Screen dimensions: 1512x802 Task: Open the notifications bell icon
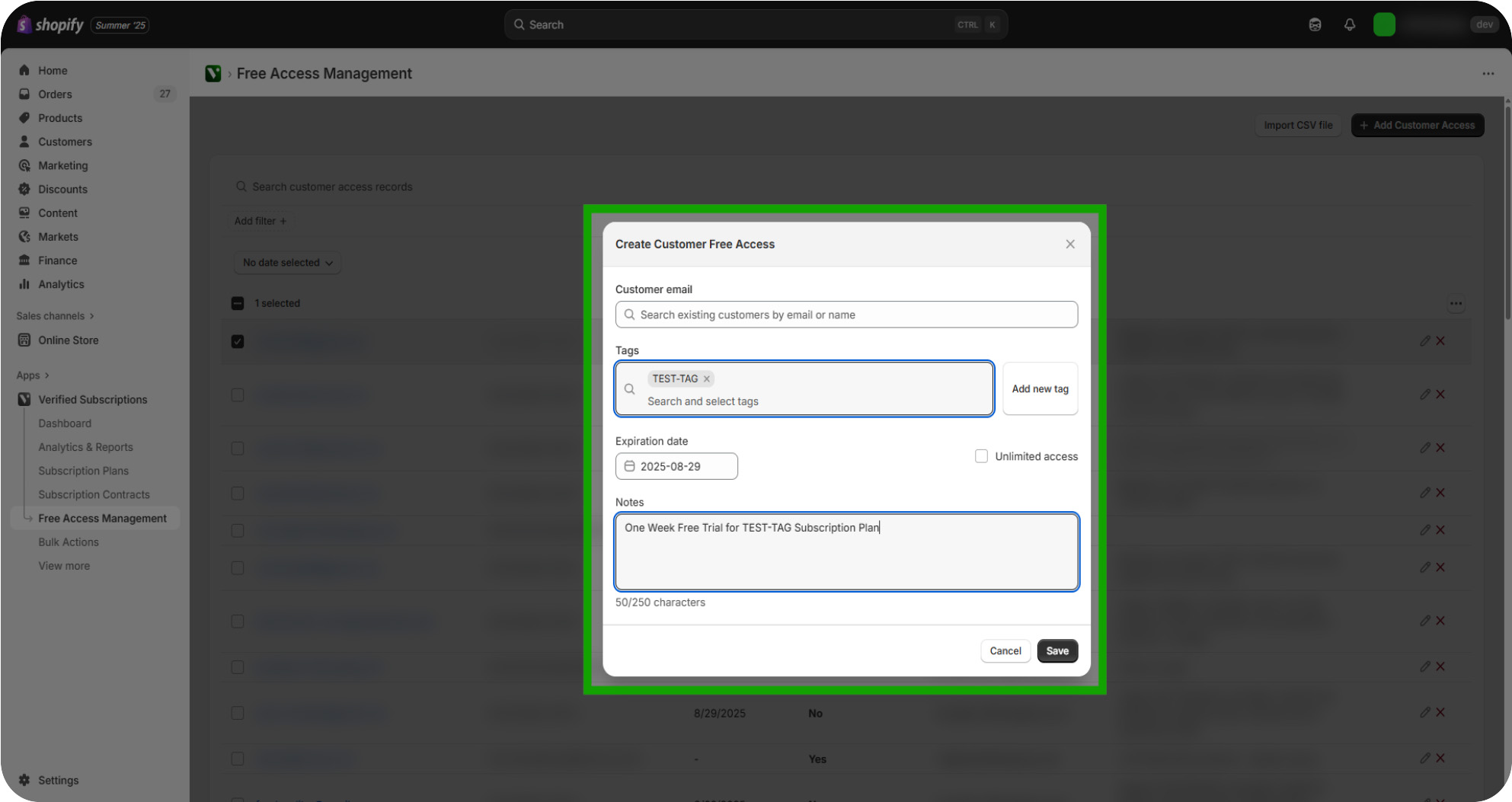tap(1350, 24)
